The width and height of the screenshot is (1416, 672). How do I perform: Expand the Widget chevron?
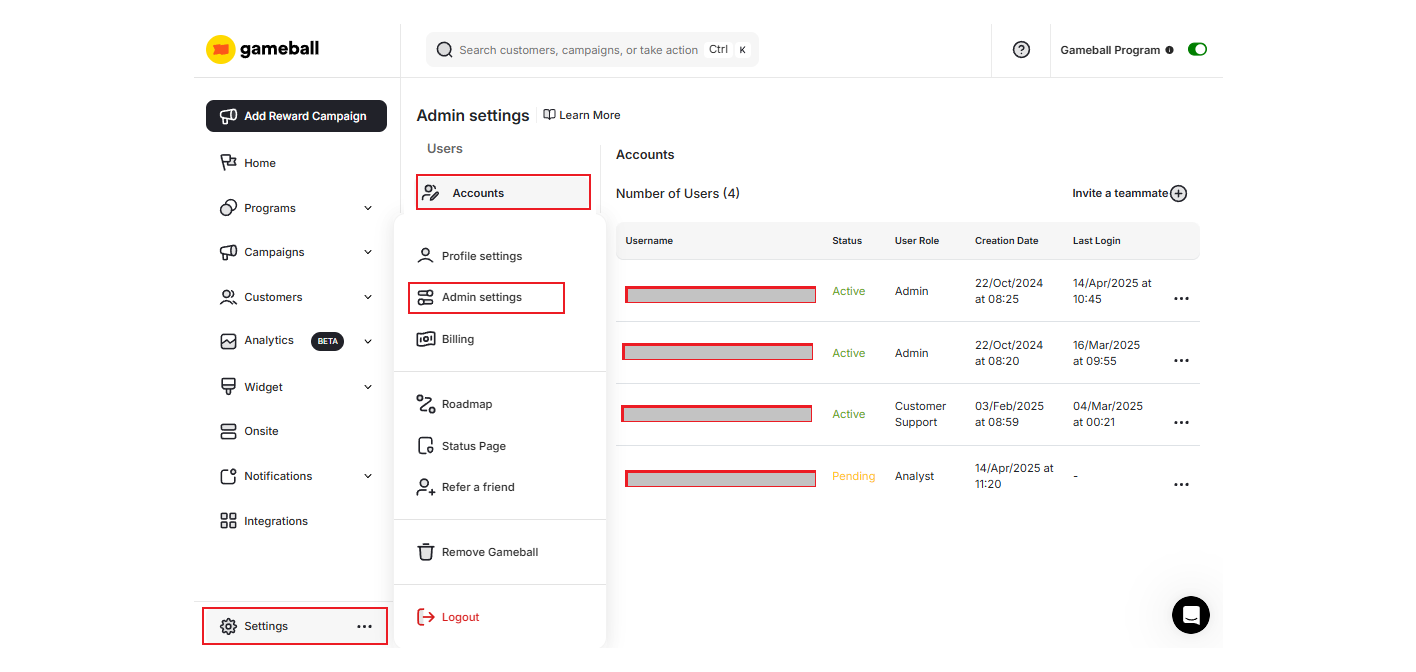(x=368, y=387)
